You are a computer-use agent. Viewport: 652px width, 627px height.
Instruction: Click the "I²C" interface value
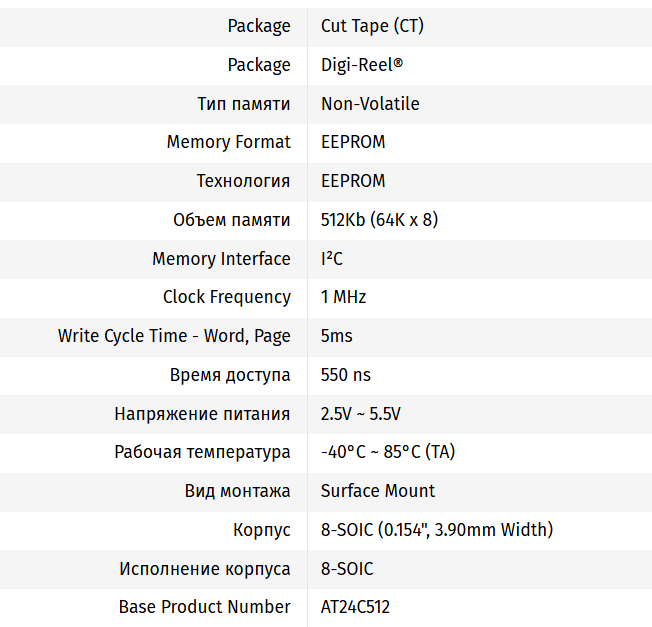click(x=332, y=259)
